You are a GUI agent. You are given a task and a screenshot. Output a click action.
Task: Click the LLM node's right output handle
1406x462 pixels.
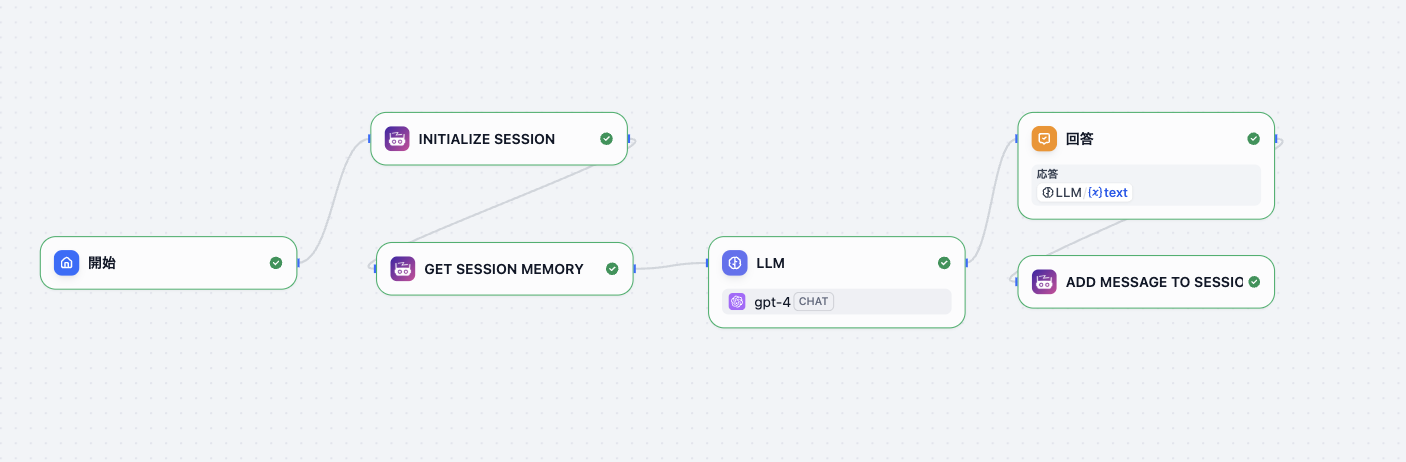(x=966, y=263)
